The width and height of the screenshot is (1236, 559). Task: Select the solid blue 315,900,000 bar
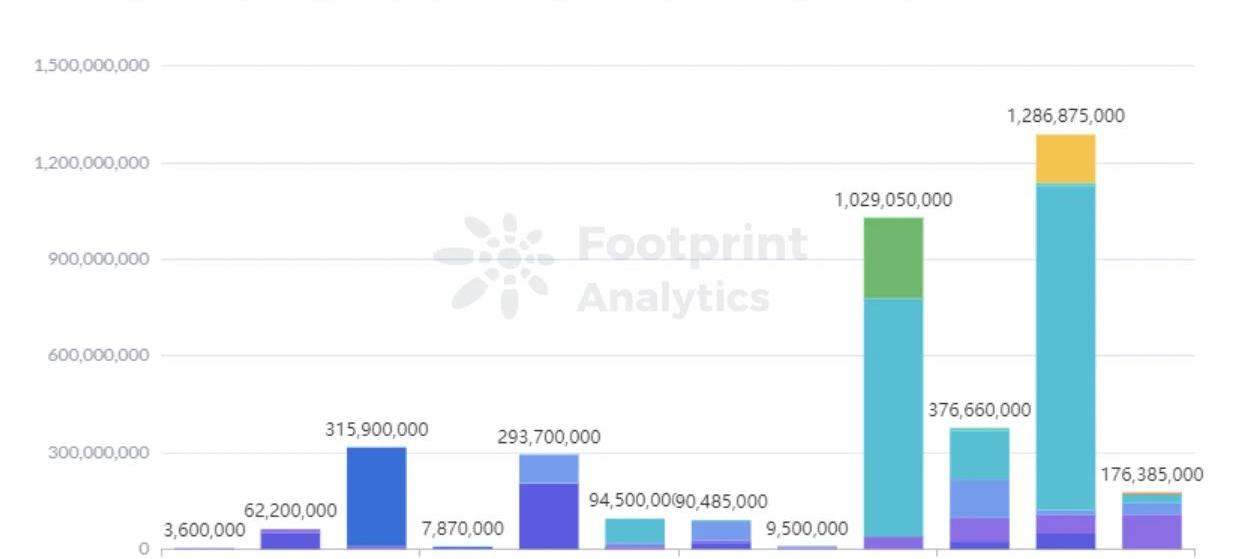[x=376, y=495]
